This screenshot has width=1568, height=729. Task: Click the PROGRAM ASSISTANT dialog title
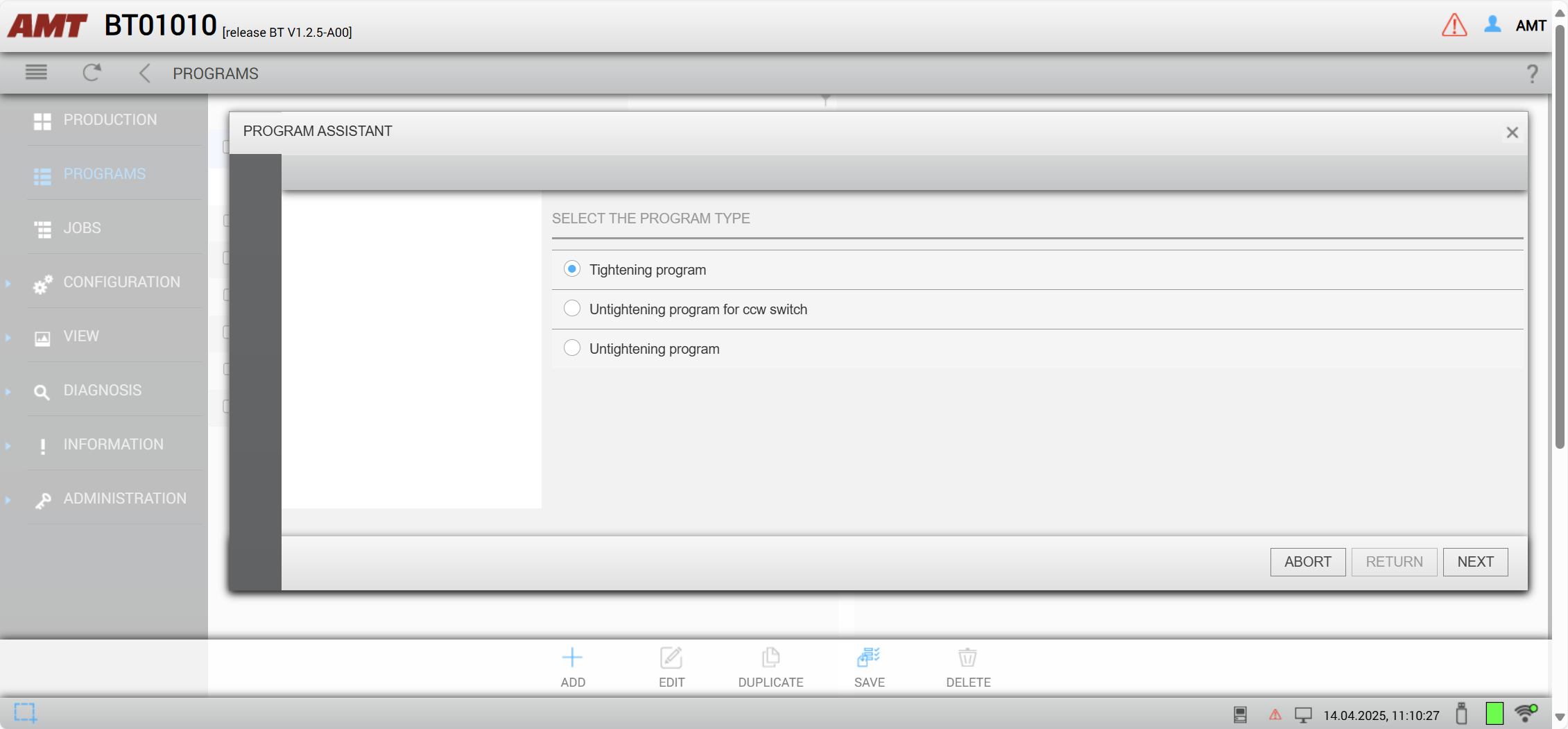[x=318, y=131]
